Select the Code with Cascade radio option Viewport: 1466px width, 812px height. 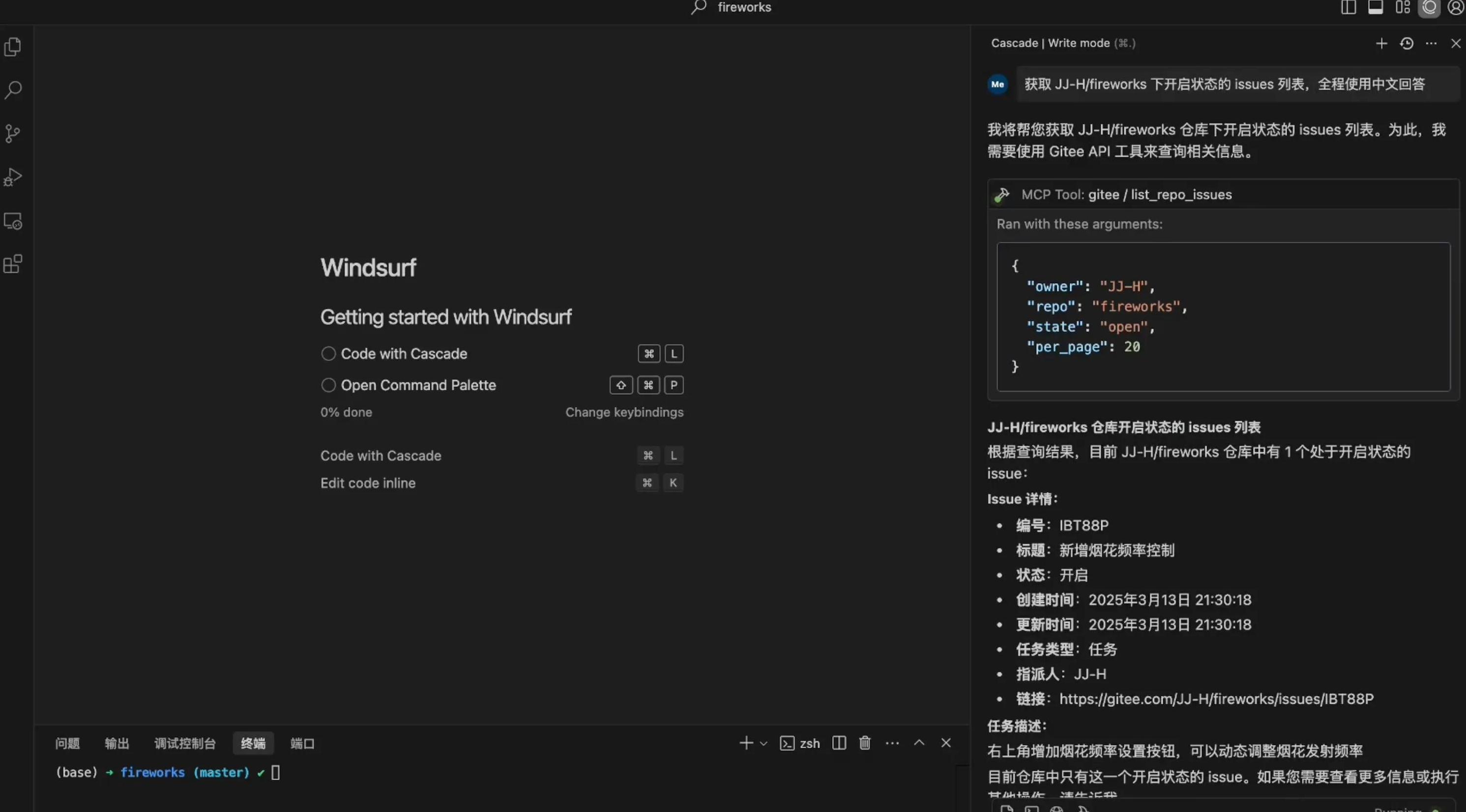[328, 353]
